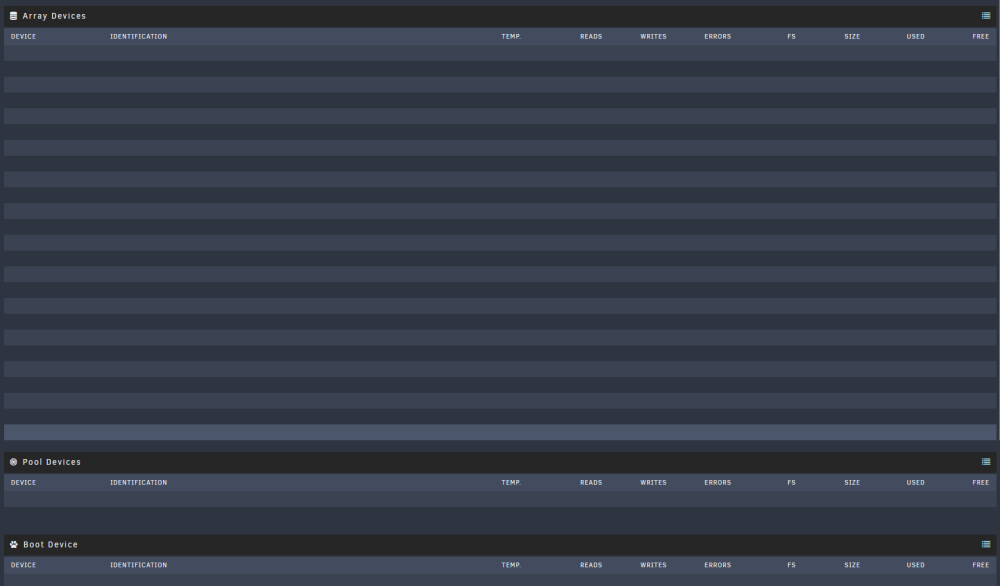Viewport: 1000px width, 586px height.
Task: Click FS header in Boot Device table
Action: point(791,565)
